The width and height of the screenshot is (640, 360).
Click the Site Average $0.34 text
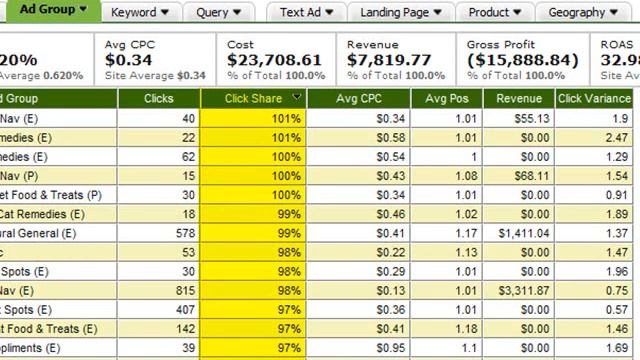(155, 76)
